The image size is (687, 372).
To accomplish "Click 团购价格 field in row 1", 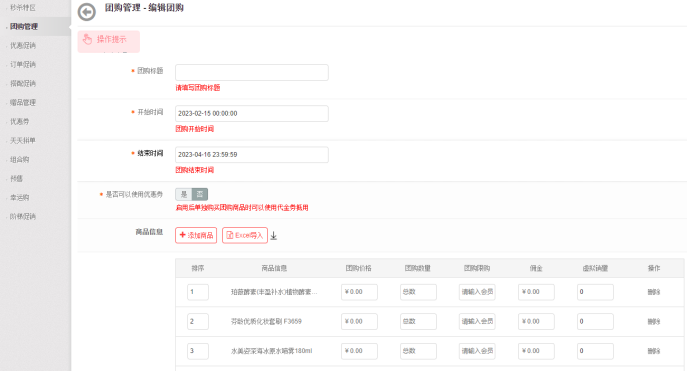I will [x=359, y=292].
